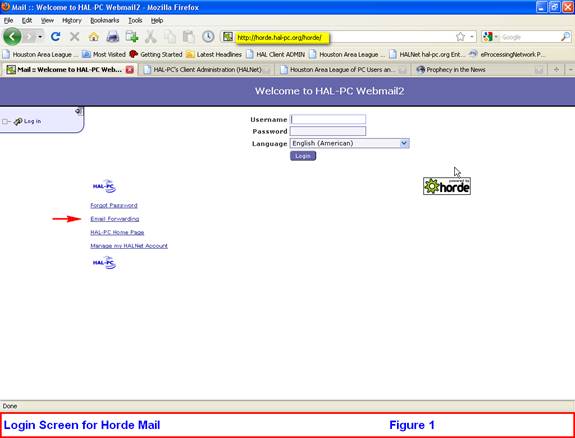Screen dimensions: 575x438
Task: Open the HALNet hal-pc.org Ent bookmark
Action: tap(427, 54)
